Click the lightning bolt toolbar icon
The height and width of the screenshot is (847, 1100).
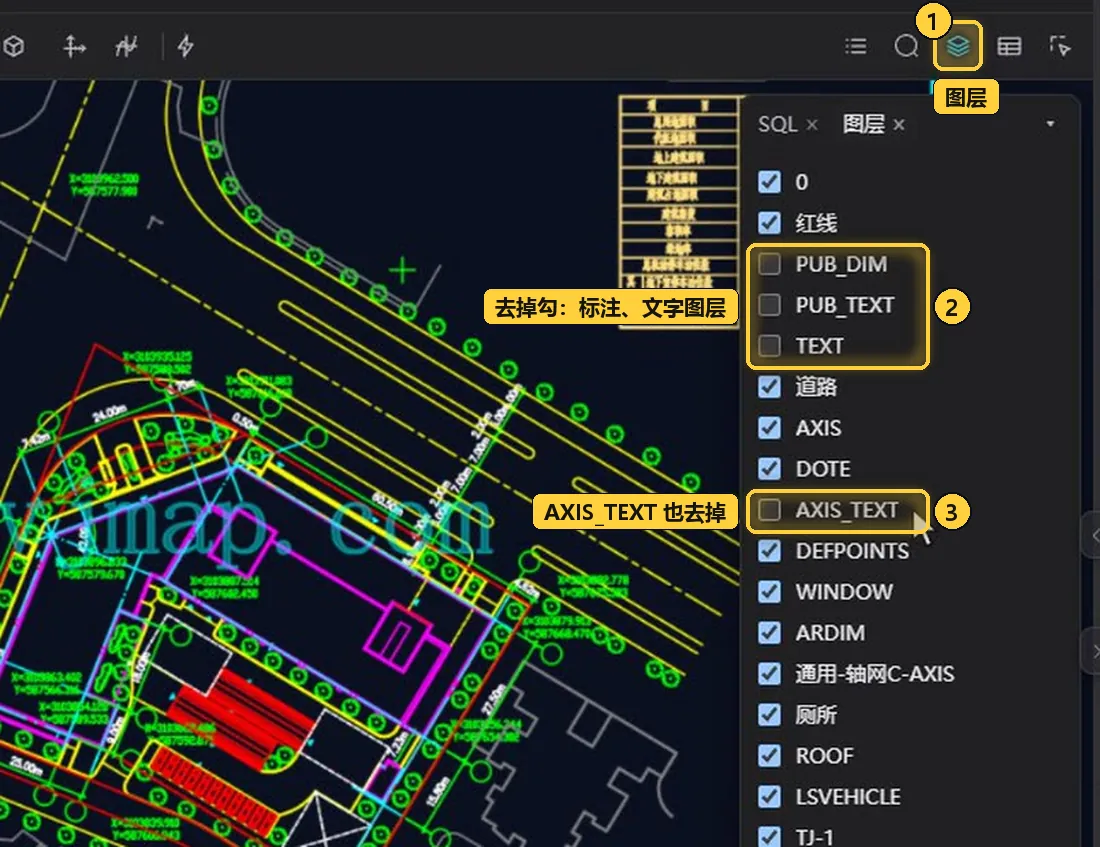(x=185, y=46)
